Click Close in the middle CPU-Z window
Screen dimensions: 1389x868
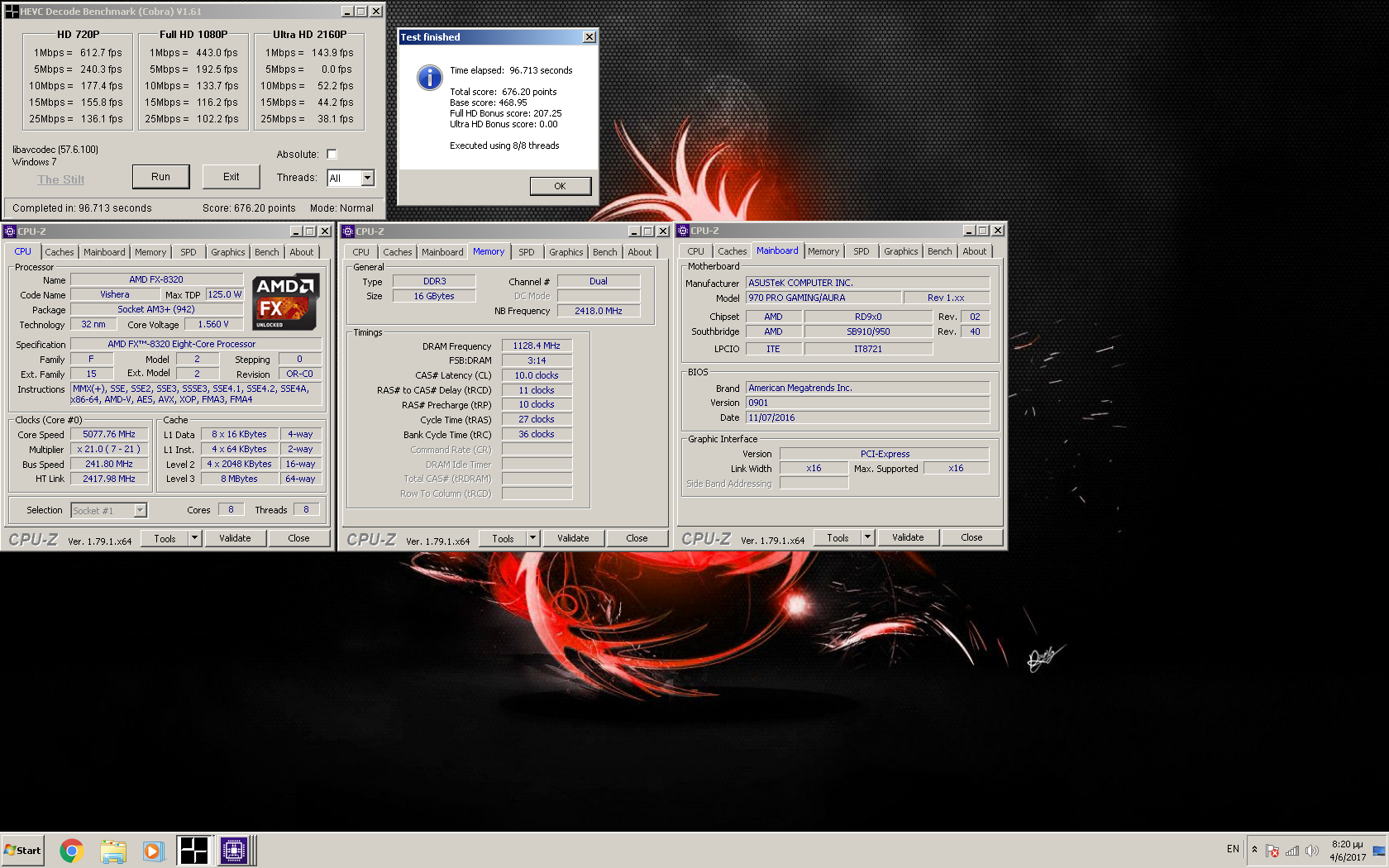click(637, 538)
